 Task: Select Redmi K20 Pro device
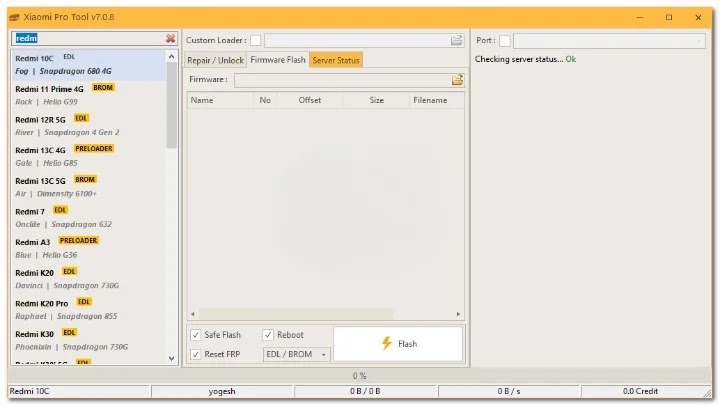pos(89,309)
